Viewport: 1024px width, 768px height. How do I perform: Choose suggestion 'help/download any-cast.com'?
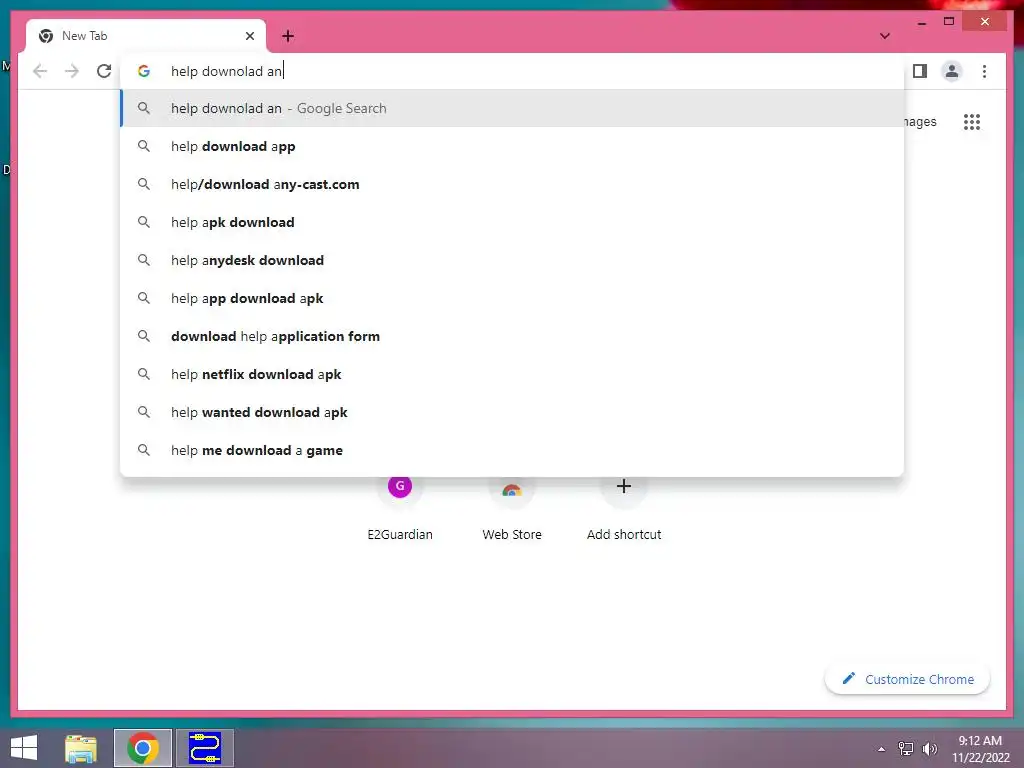coord(512,184)
